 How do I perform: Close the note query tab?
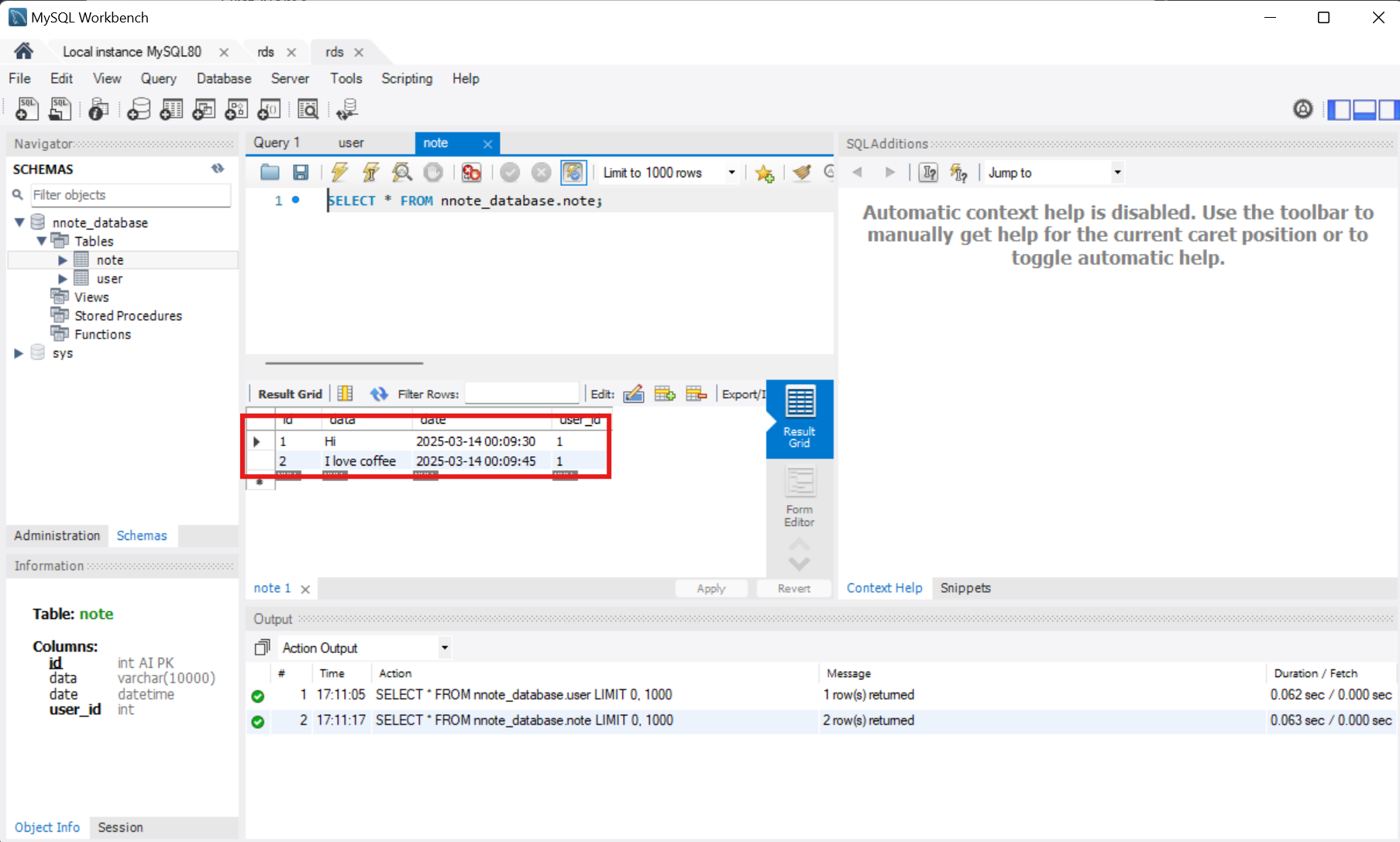[487, 144]
